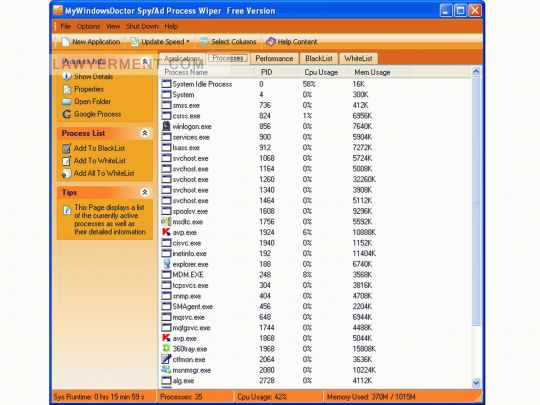Click the Add All To WhiteList link
Image resolution: width=540 pixels, height=405 pixels.
point(104,174)
